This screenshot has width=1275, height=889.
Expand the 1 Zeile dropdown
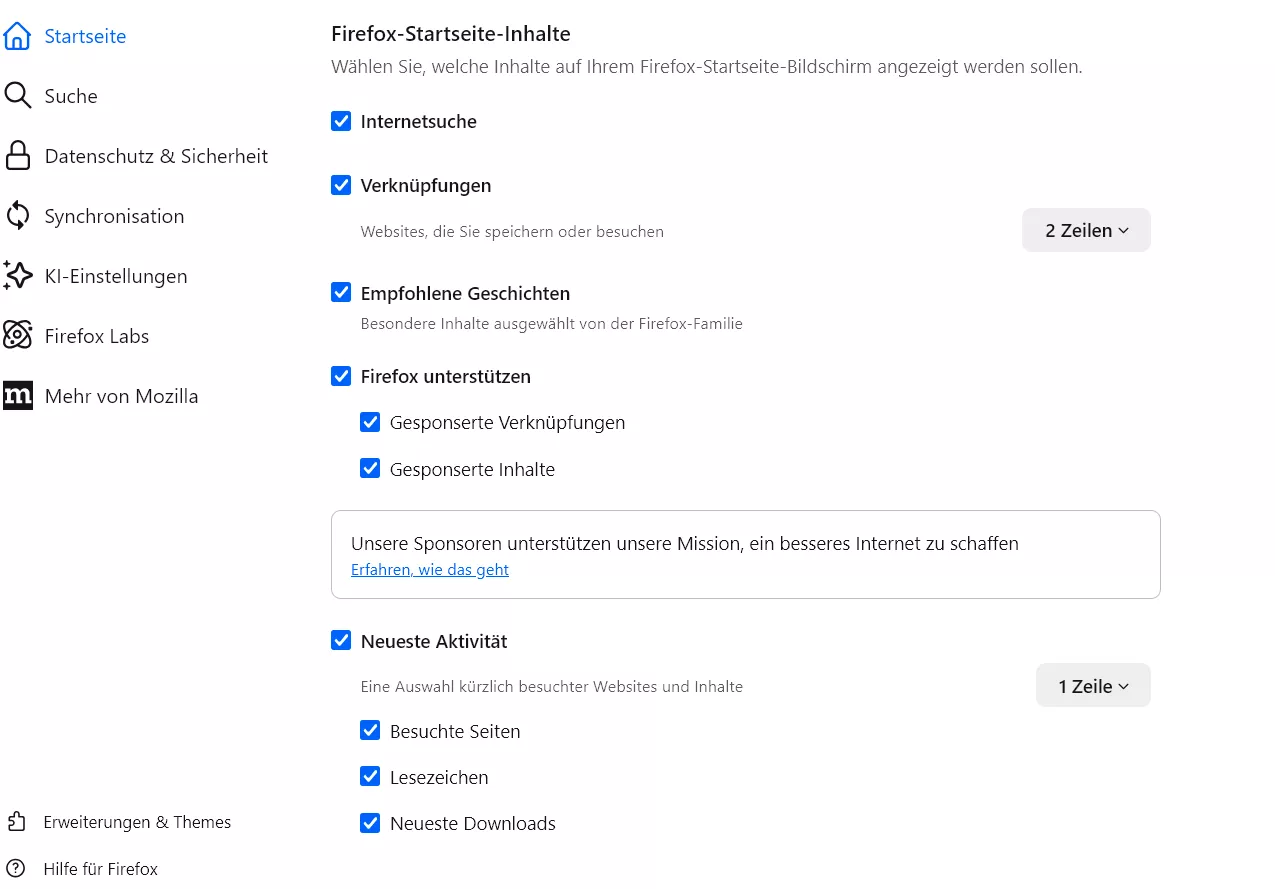[x=1093, y=687]
